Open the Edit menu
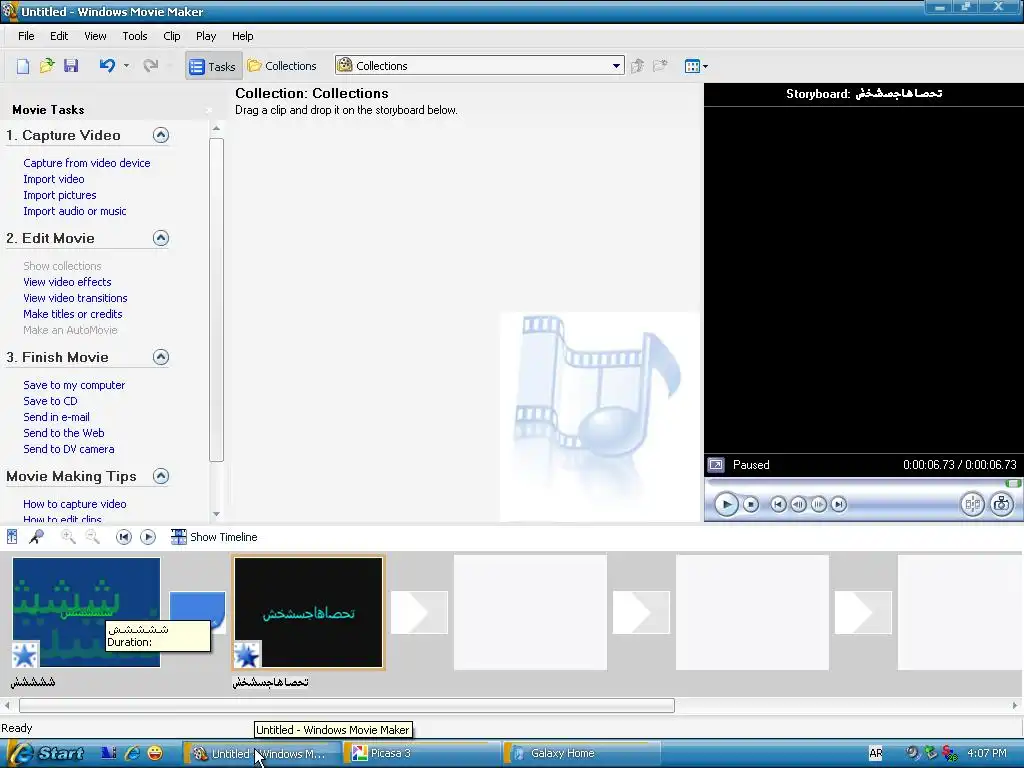Viewport: 1024px width, 768px height. [x=59, y=36]
